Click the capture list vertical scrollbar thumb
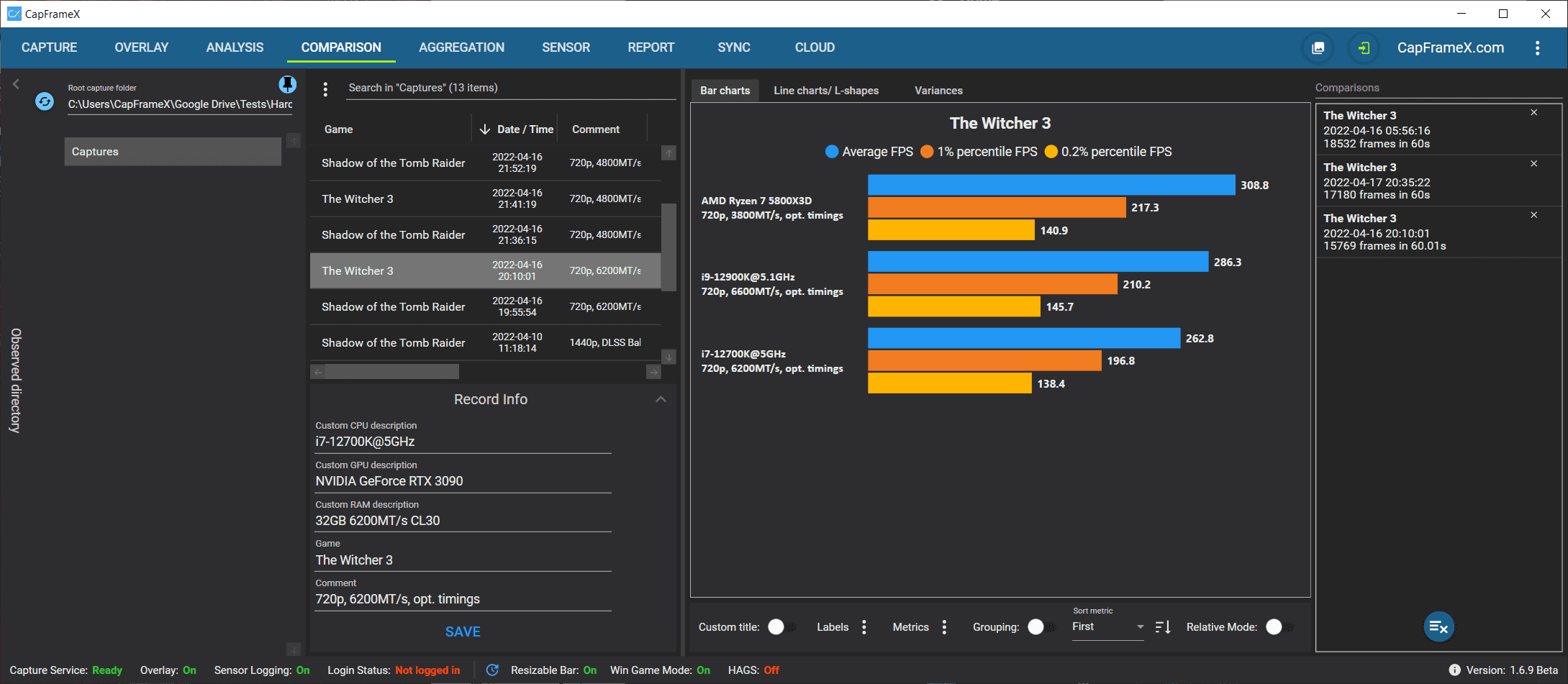The width and height of the screenshot is (1568, 684). pyautogui.click(x=669, y=247)
